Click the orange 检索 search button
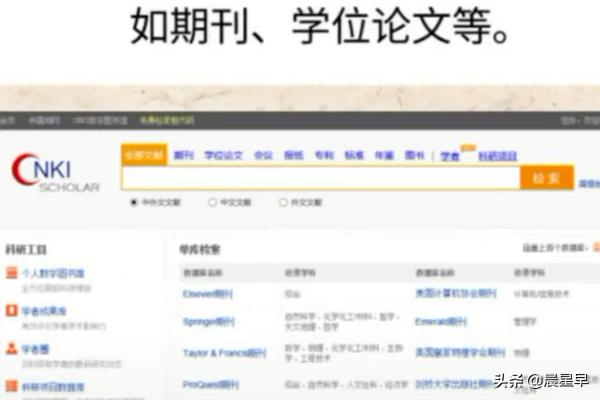The width and height of the screenshot is (600, 400). click(x=546, y=178)
